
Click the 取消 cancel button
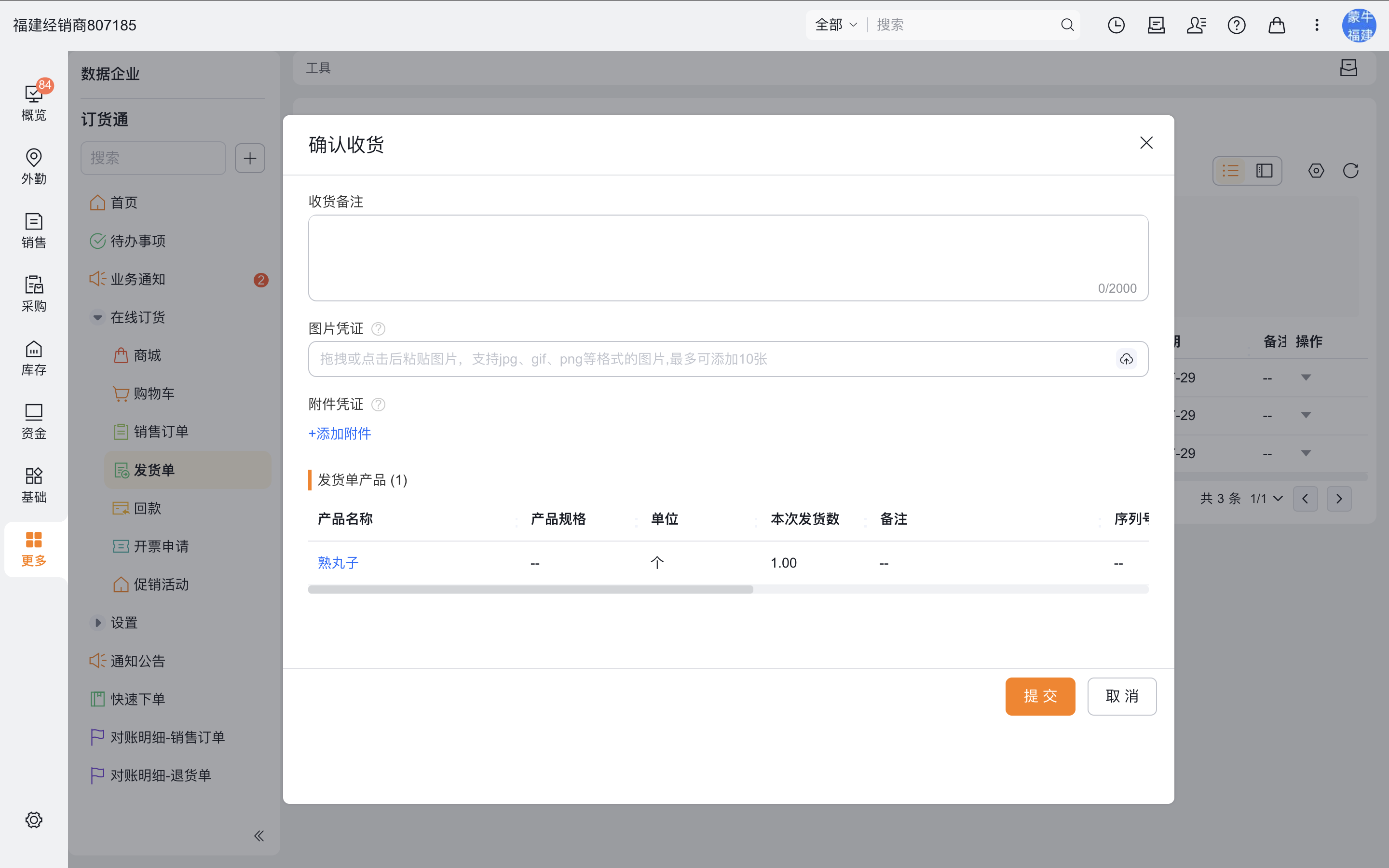tap(1121, 696)
